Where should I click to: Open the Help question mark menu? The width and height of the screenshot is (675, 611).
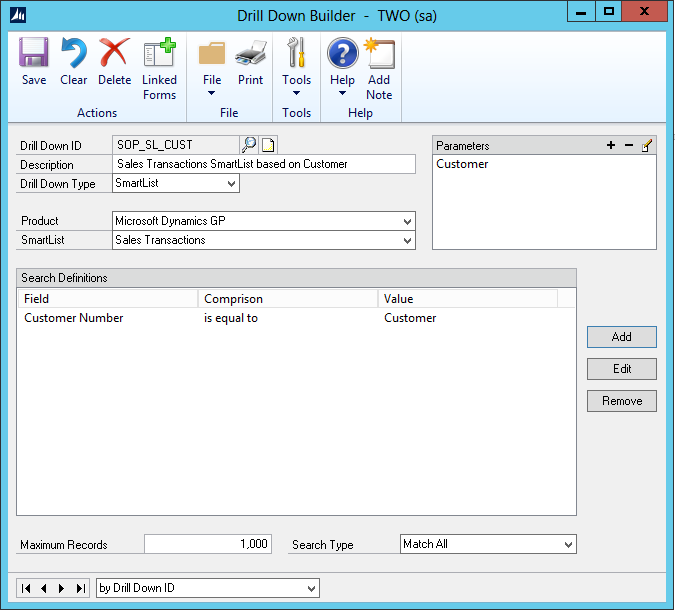point(343,53)
